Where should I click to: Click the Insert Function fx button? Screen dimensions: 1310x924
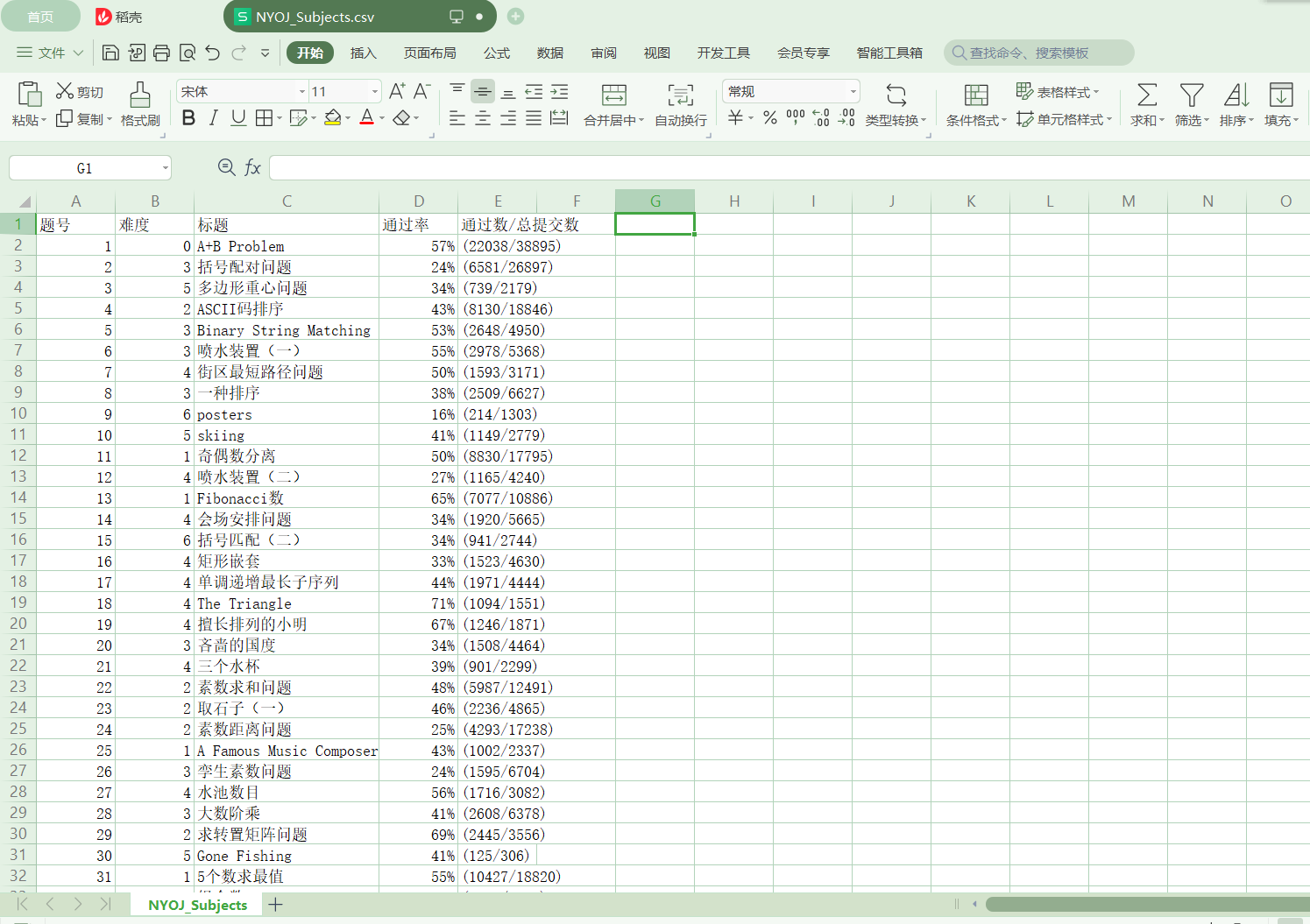point(252,167)
